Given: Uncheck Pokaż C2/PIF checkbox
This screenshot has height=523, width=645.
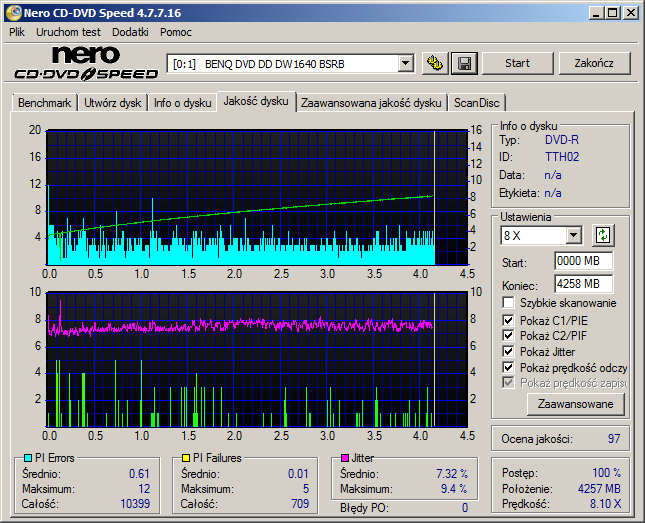Looking at the screenshot, I should 508,335.
